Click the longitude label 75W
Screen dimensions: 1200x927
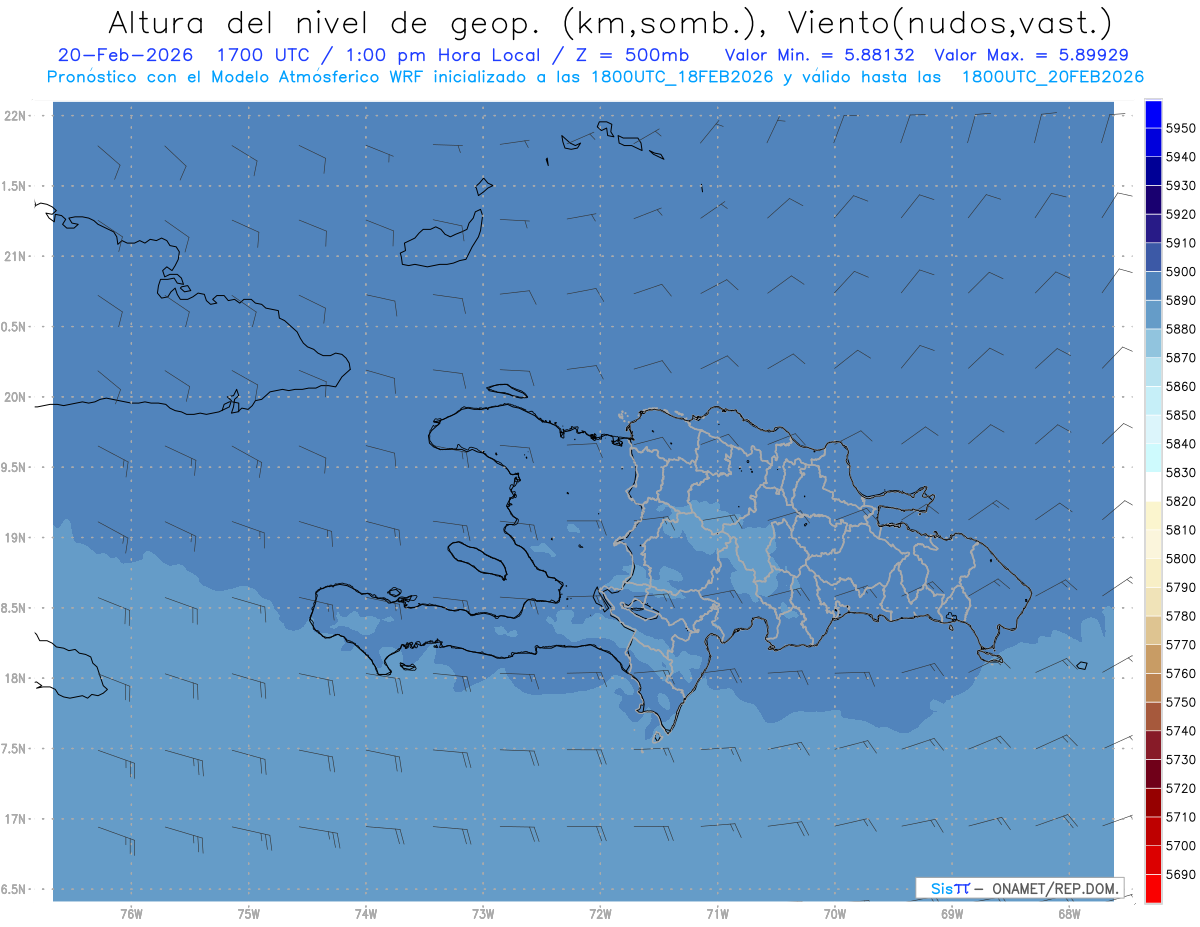pyautogui.click(x=249, y=914)
